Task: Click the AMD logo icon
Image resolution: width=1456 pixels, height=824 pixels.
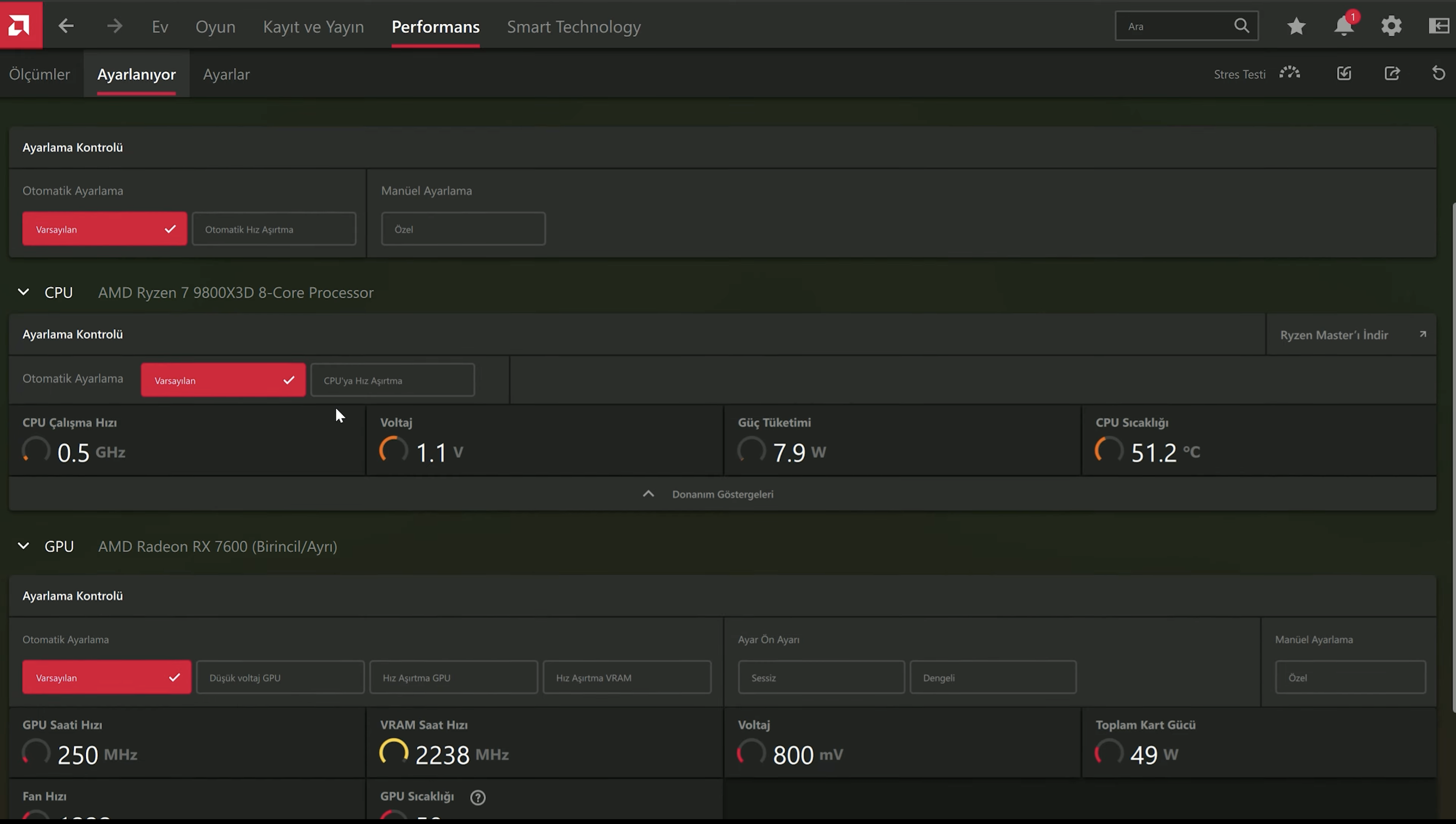Action: [21, 25]
